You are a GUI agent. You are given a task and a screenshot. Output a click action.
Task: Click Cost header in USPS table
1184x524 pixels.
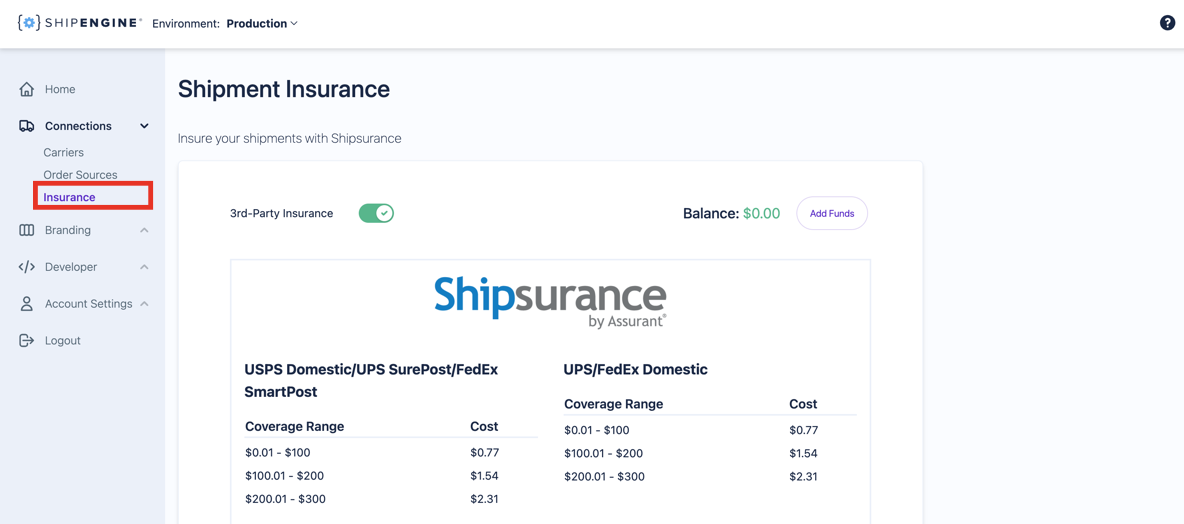484,427
